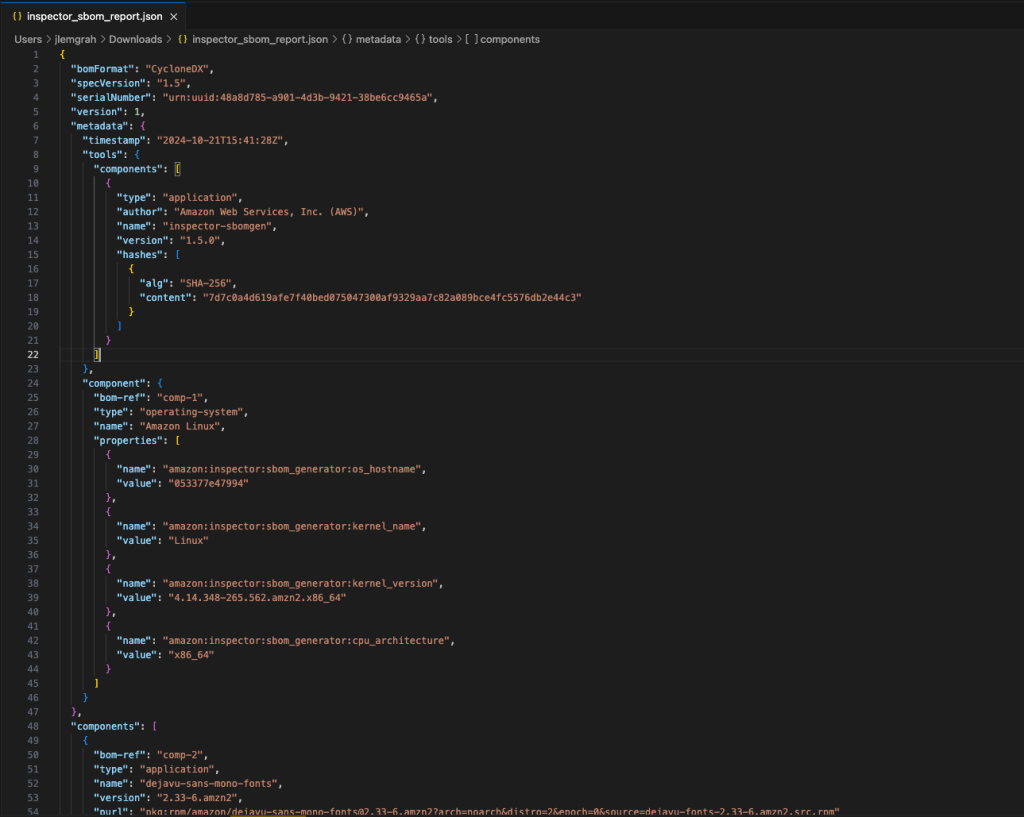Click the kernel_version property name
1024x817 pixels.
click(x=300, y=583)
